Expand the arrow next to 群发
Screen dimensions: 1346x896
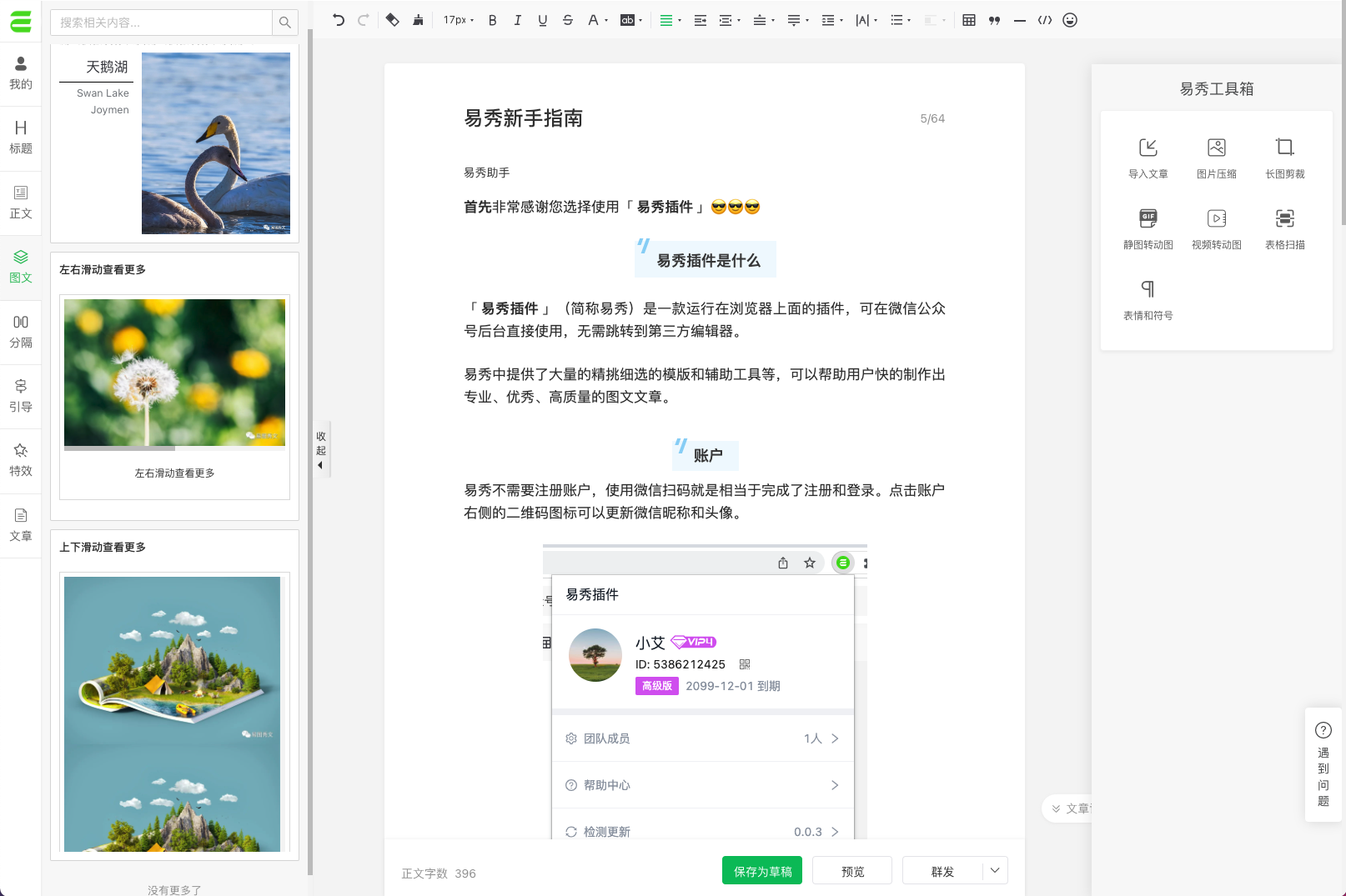coord(995,871)
